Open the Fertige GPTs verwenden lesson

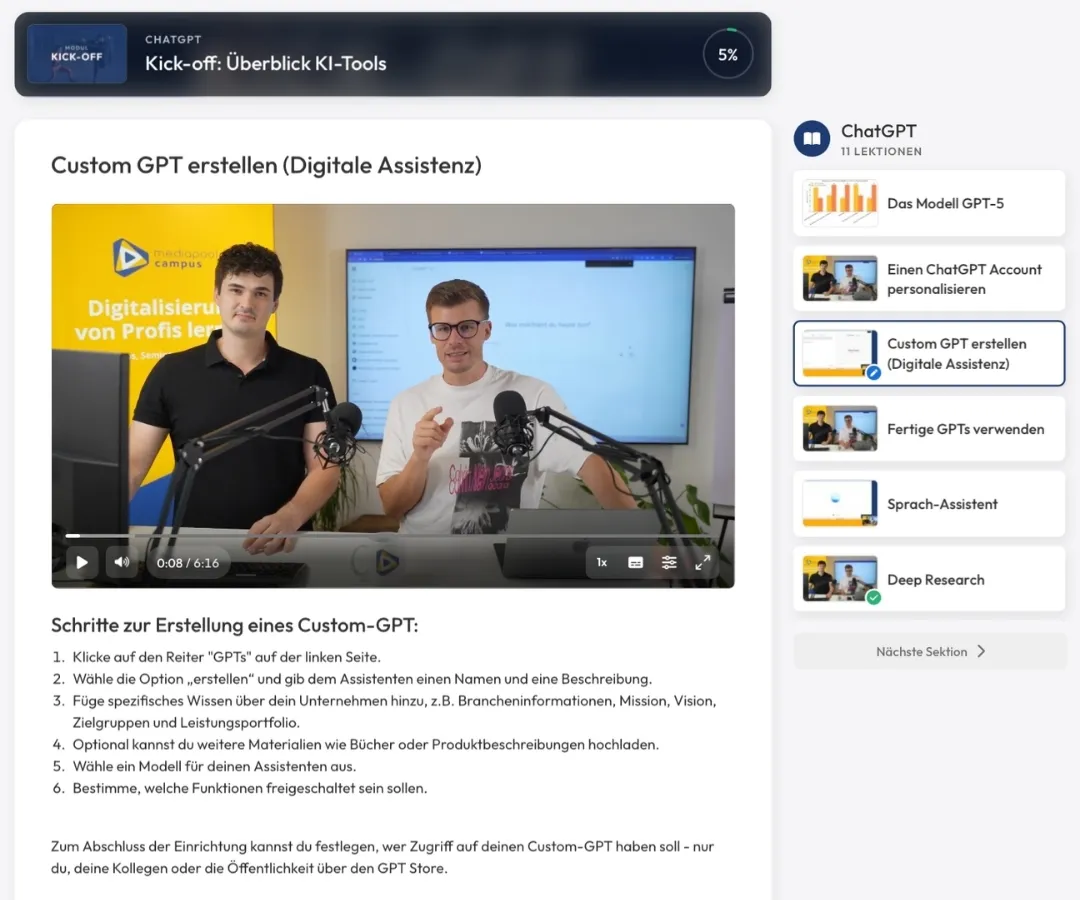pos(928,429)
